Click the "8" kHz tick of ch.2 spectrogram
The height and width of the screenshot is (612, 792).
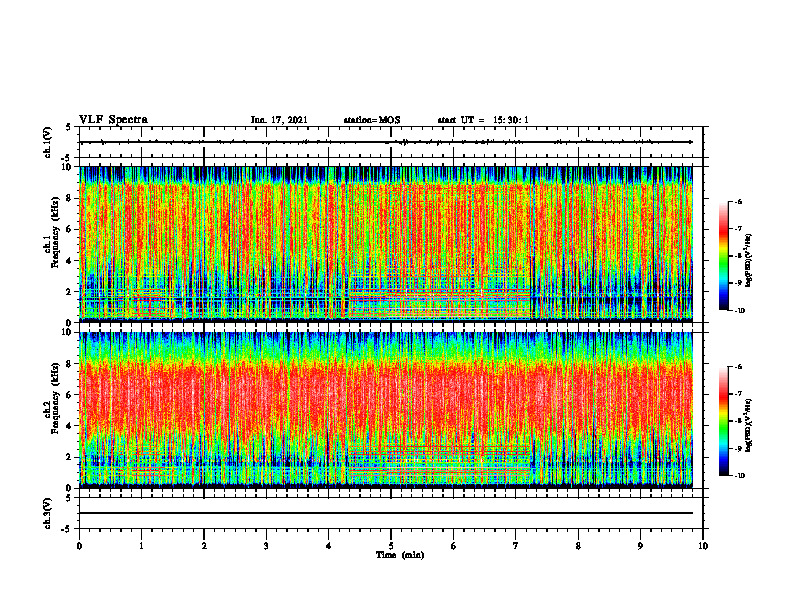[x=70, y=364]
